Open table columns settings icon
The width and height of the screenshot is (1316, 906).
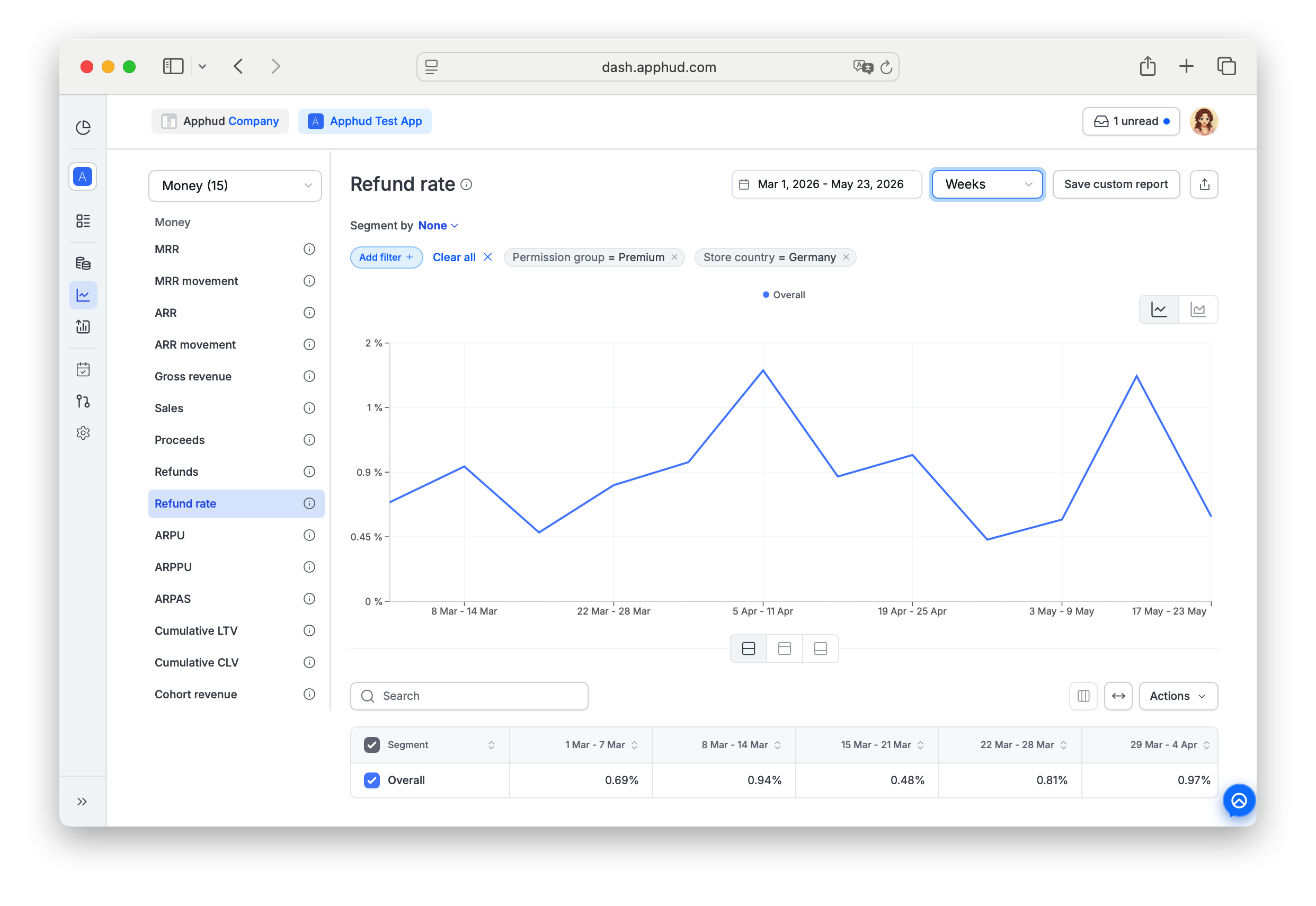coord(1083,697)
